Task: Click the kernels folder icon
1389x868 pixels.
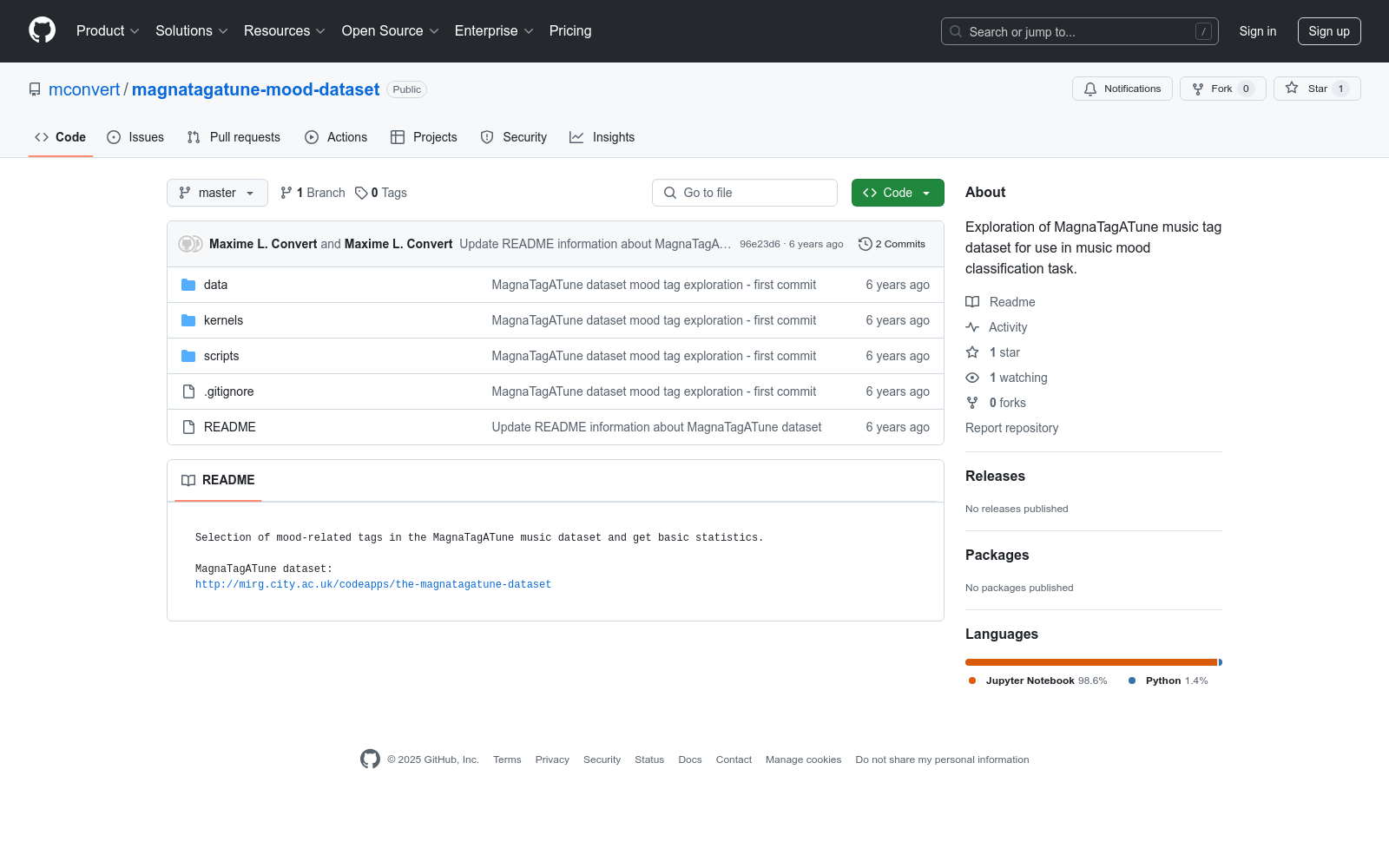Action: click(188, 320)
